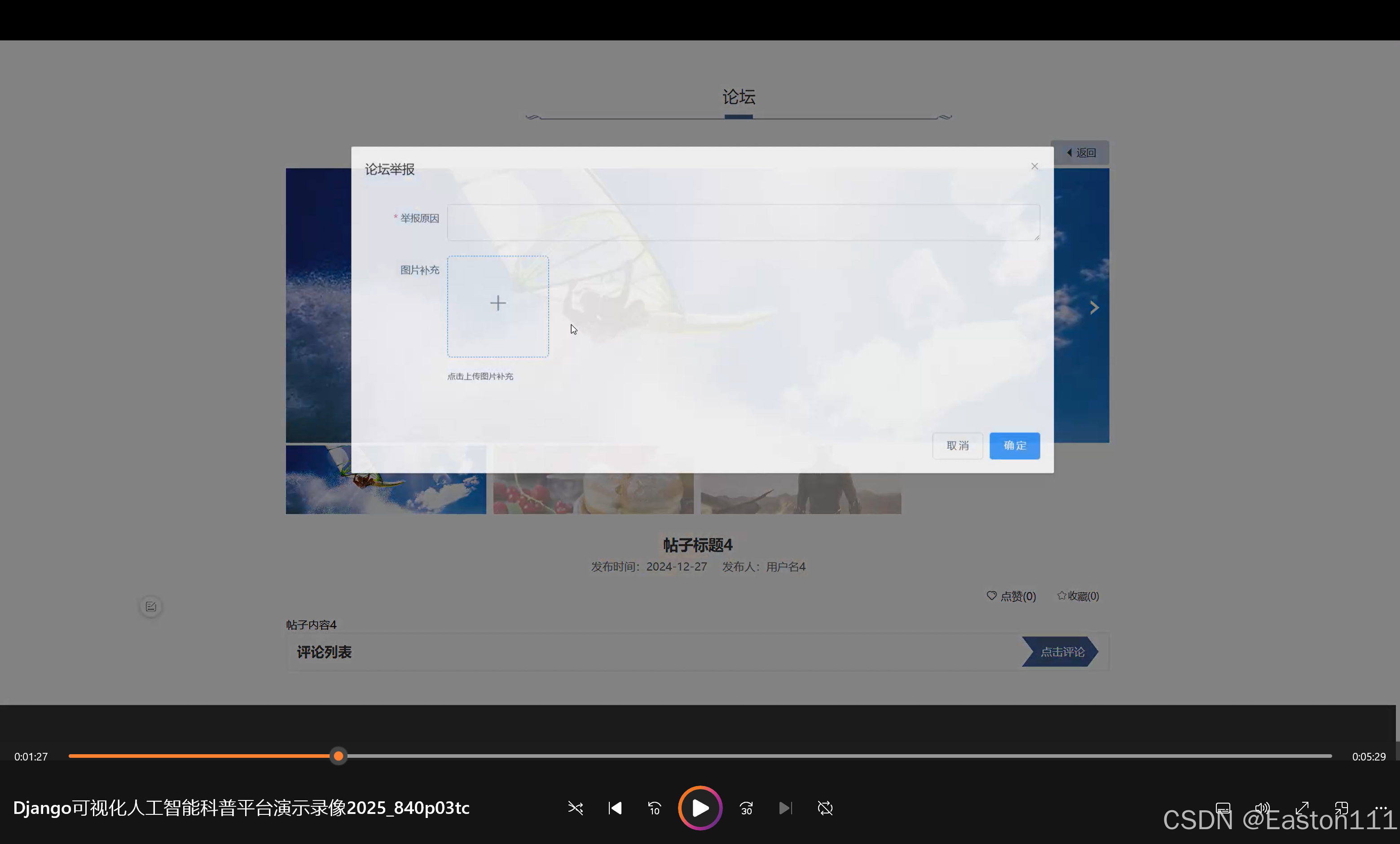Click the 取消 cancel button

[x=957, y=446]
